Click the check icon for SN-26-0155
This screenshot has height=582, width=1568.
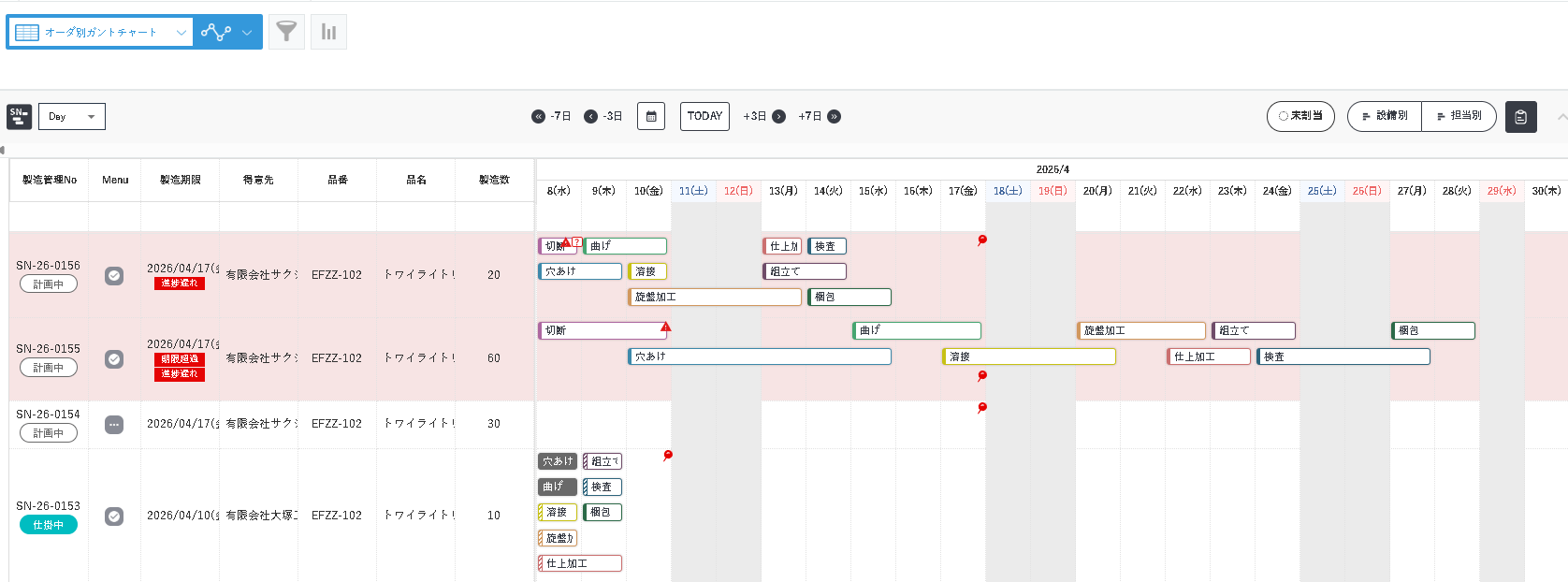(x=114, y=358)
